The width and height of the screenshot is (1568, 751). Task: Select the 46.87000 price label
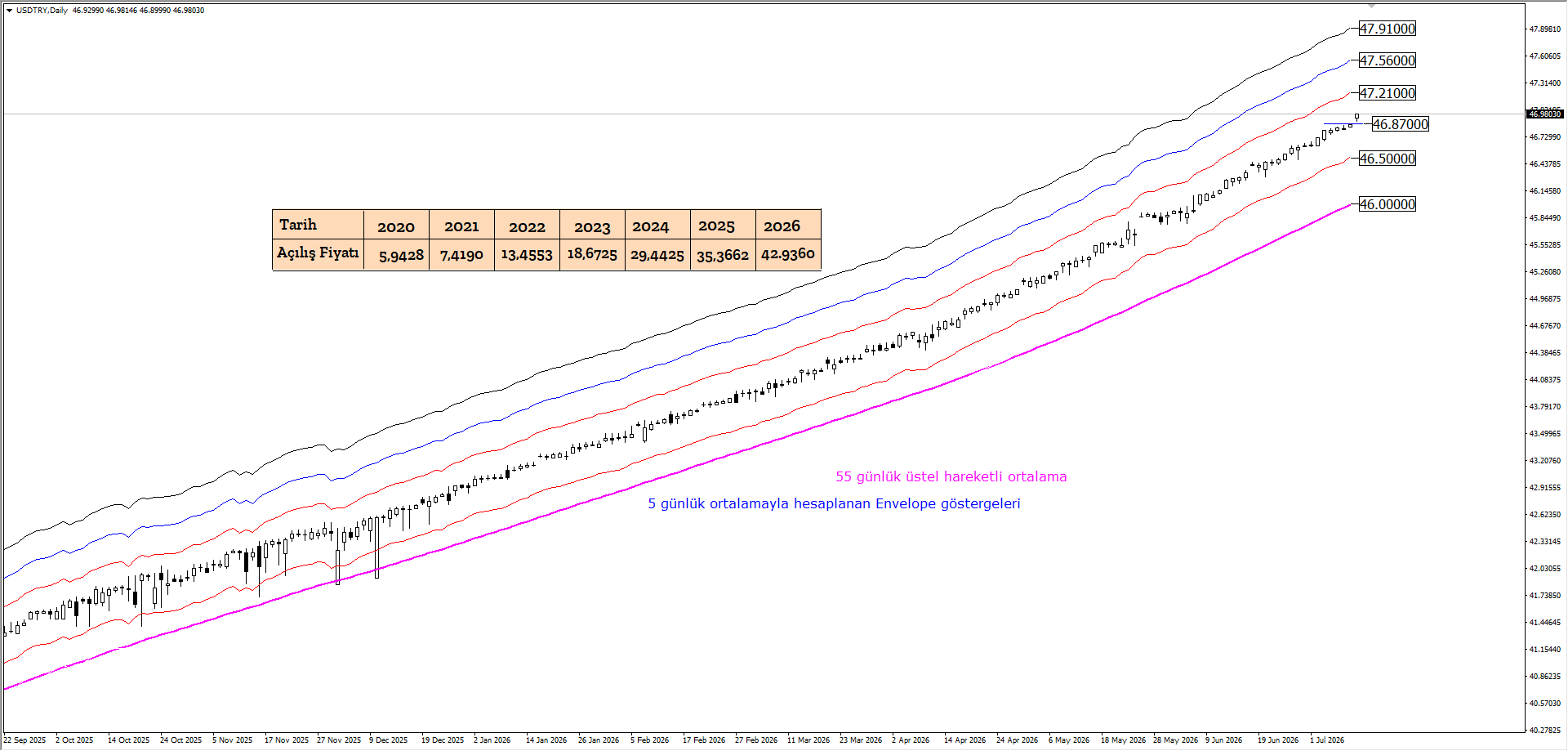coord(1400,124)
